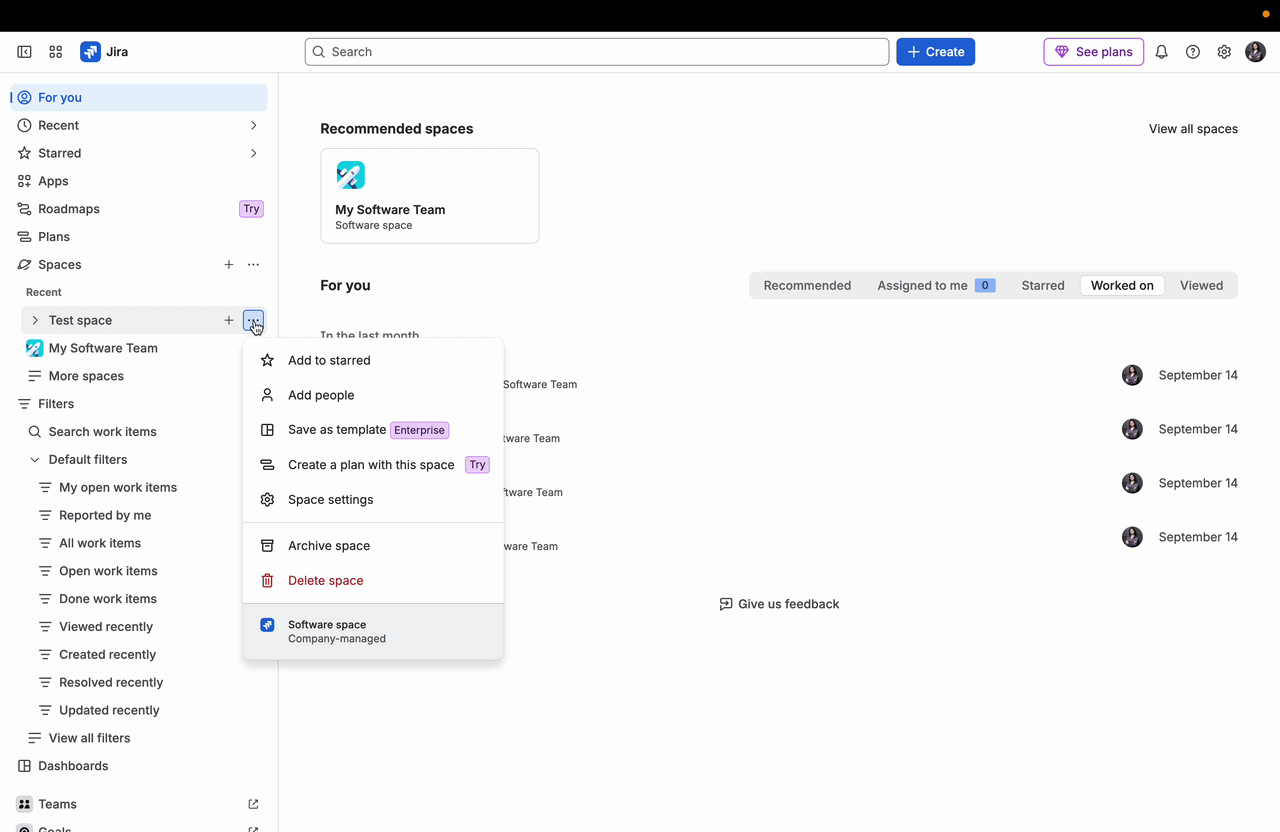Open For you in sidebar

(x=139, y=97)
